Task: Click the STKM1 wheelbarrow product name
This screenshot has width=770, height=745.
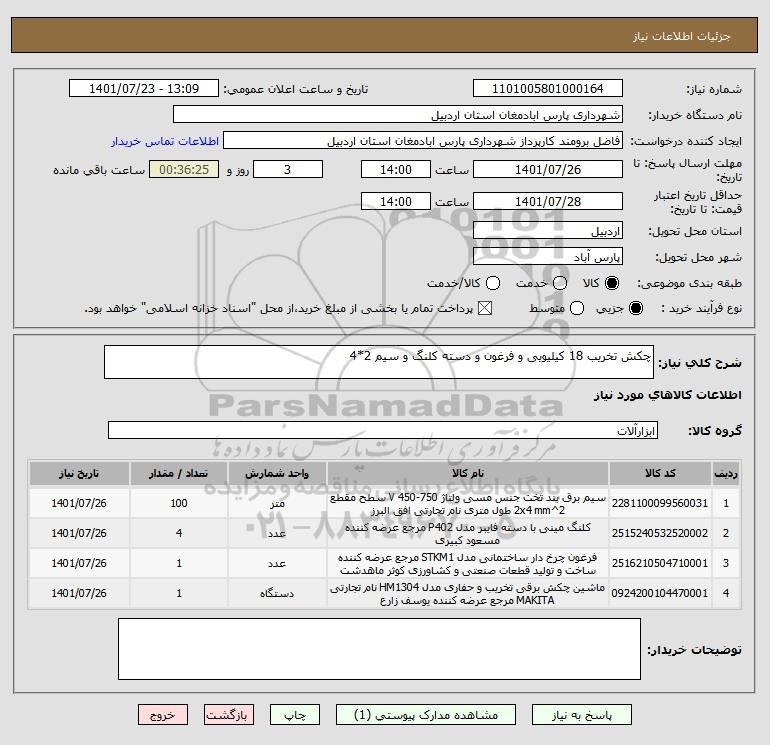Action: click(x=468, y=564)
